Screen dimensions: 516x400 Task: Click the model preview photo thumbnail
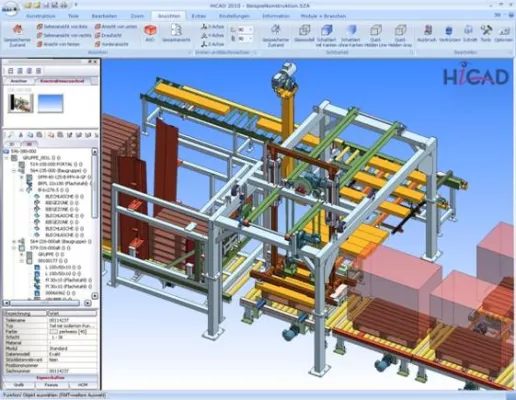click(x=21, y=103)
